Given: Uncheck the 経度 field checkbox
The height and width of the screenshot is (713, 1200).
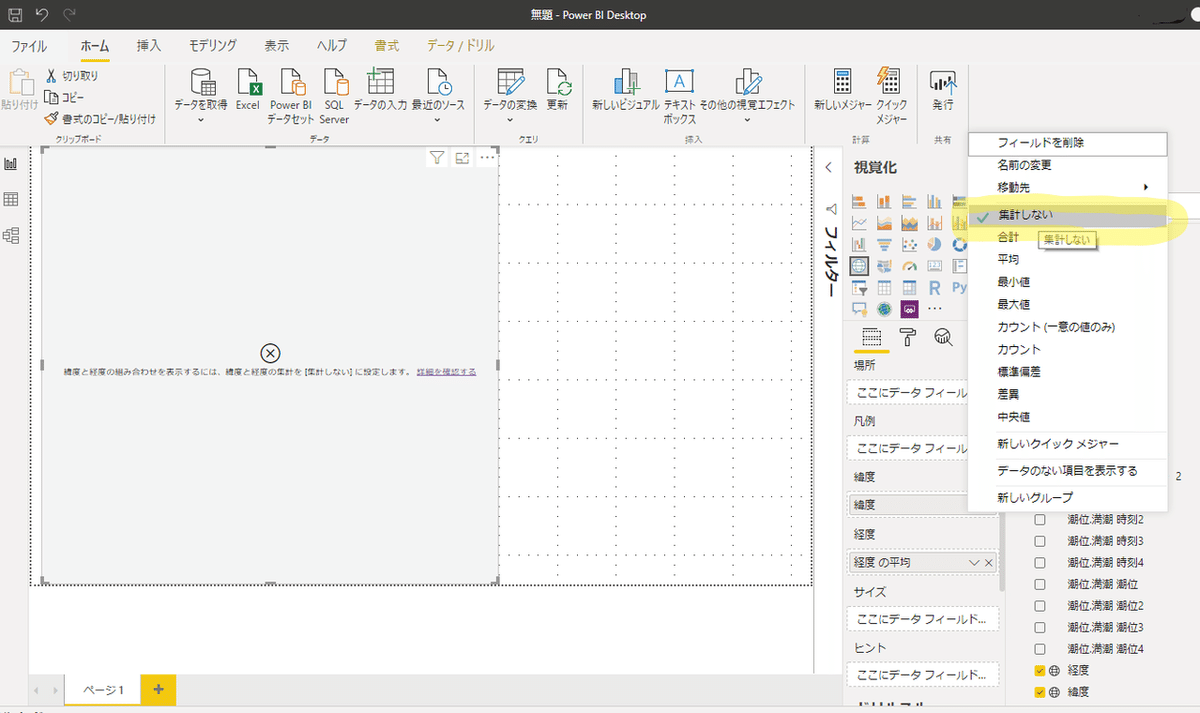Looking at the screenshot, I should click(x=1040, y=670).
